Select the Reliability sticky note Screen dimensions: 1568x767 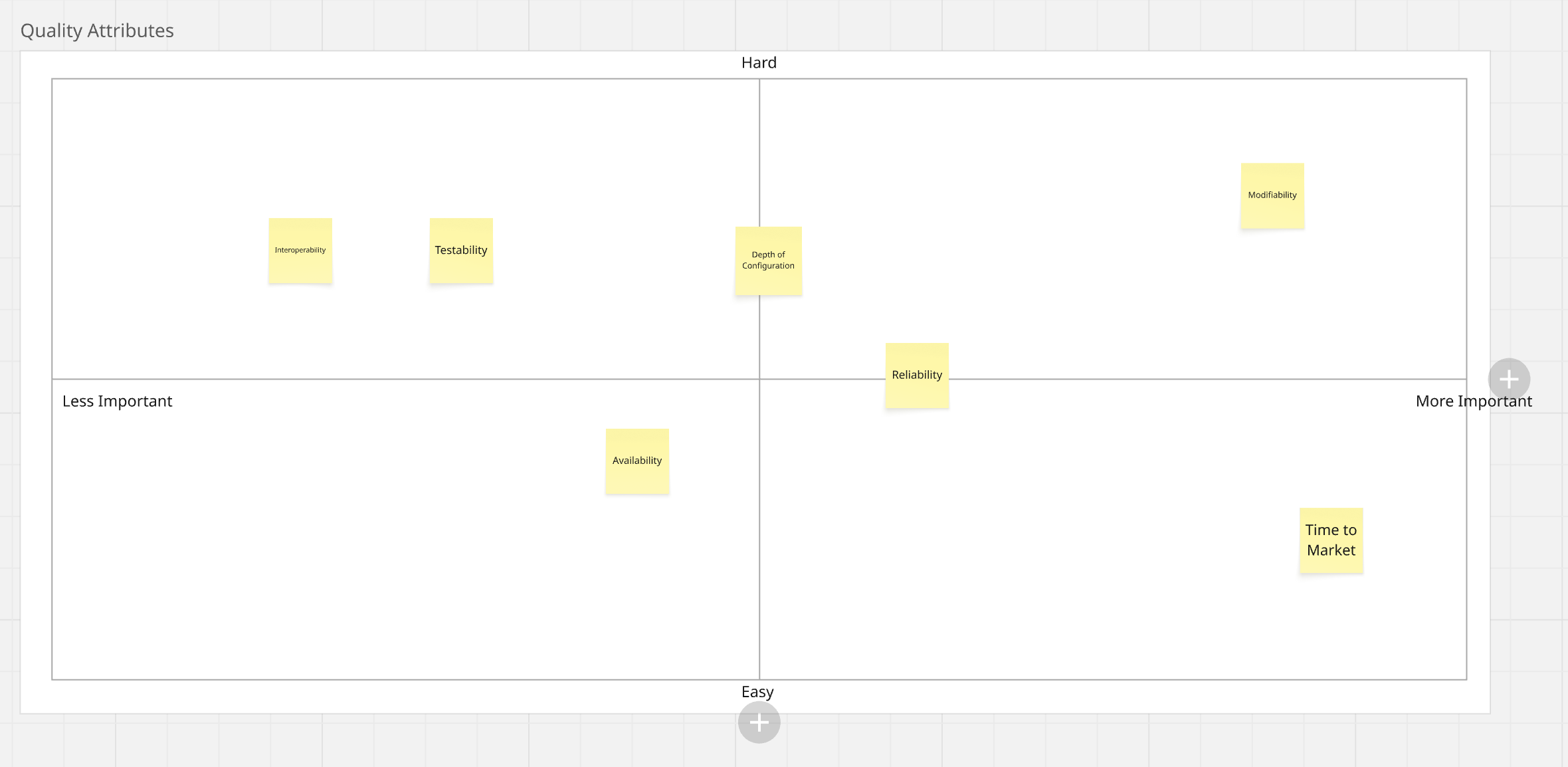pos(917,375)
